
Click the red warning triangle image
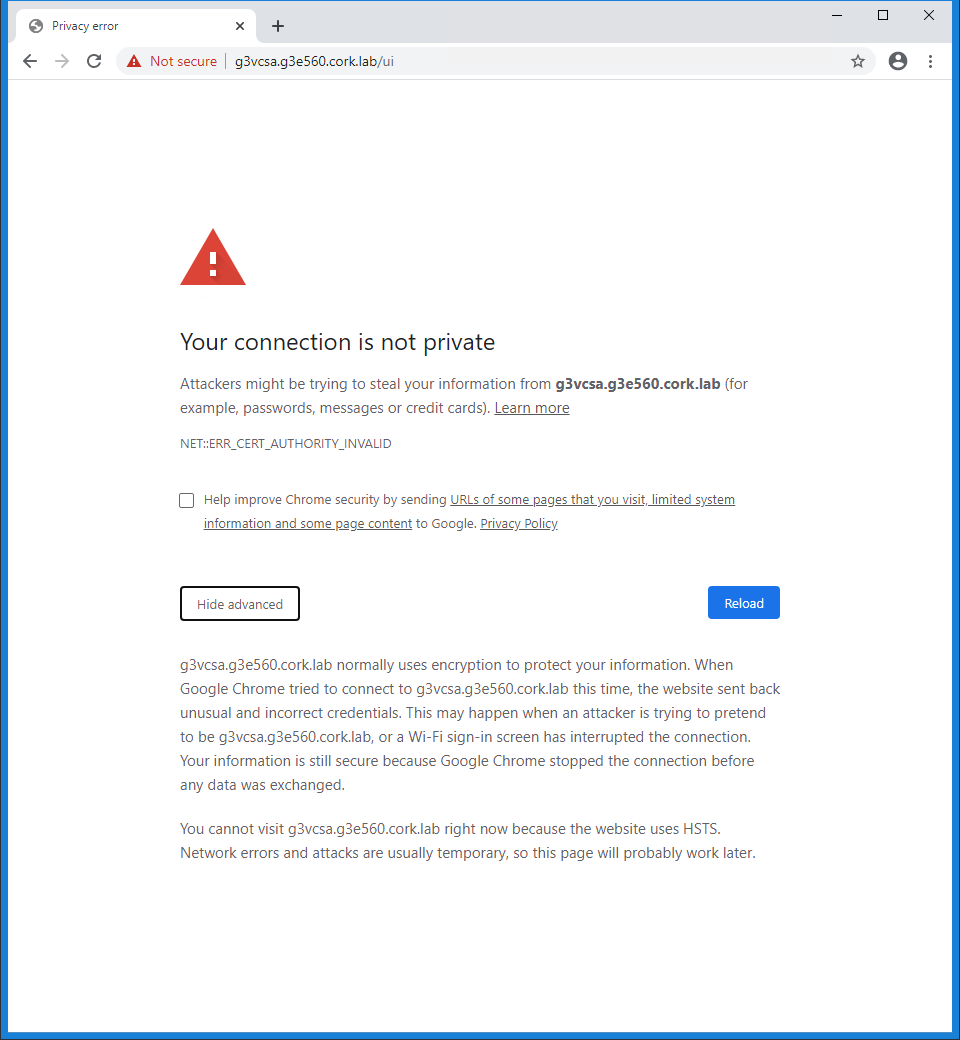(213, 258)
